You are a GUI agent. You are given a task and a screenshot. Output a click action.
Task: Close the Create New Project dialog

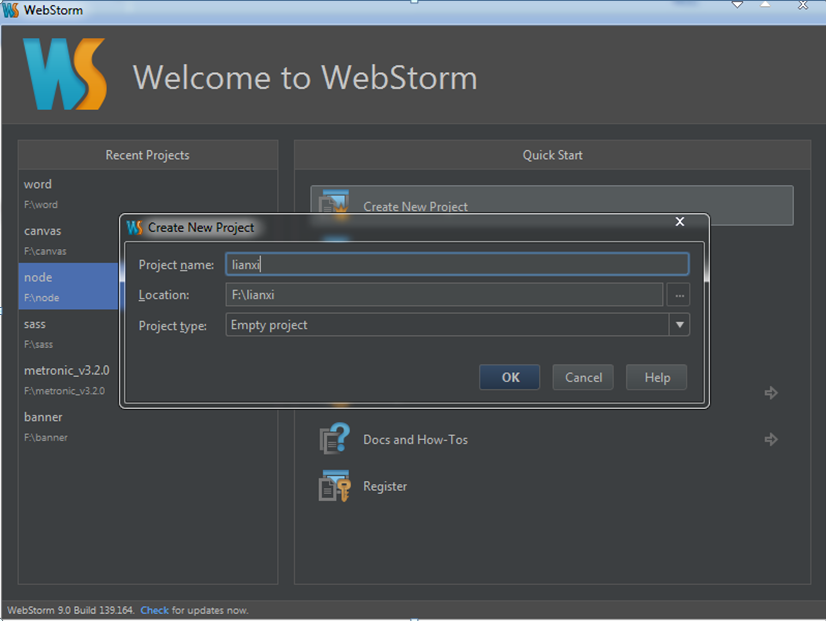click(680, 222)
